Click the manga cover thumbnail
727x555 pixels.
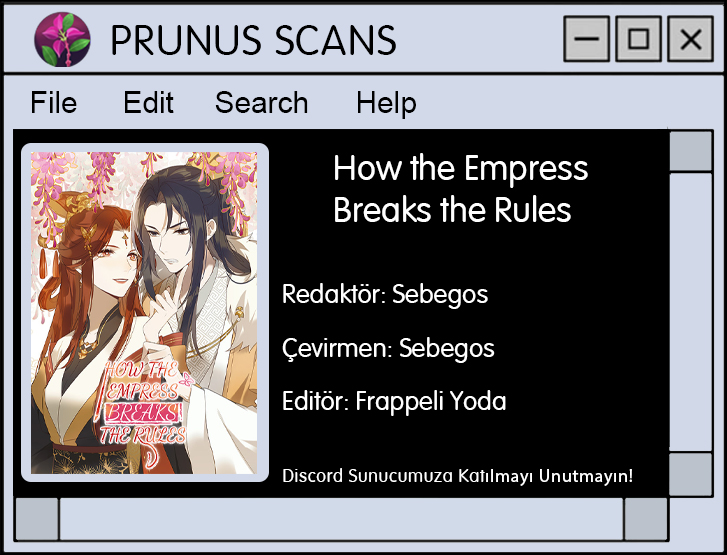144,313
